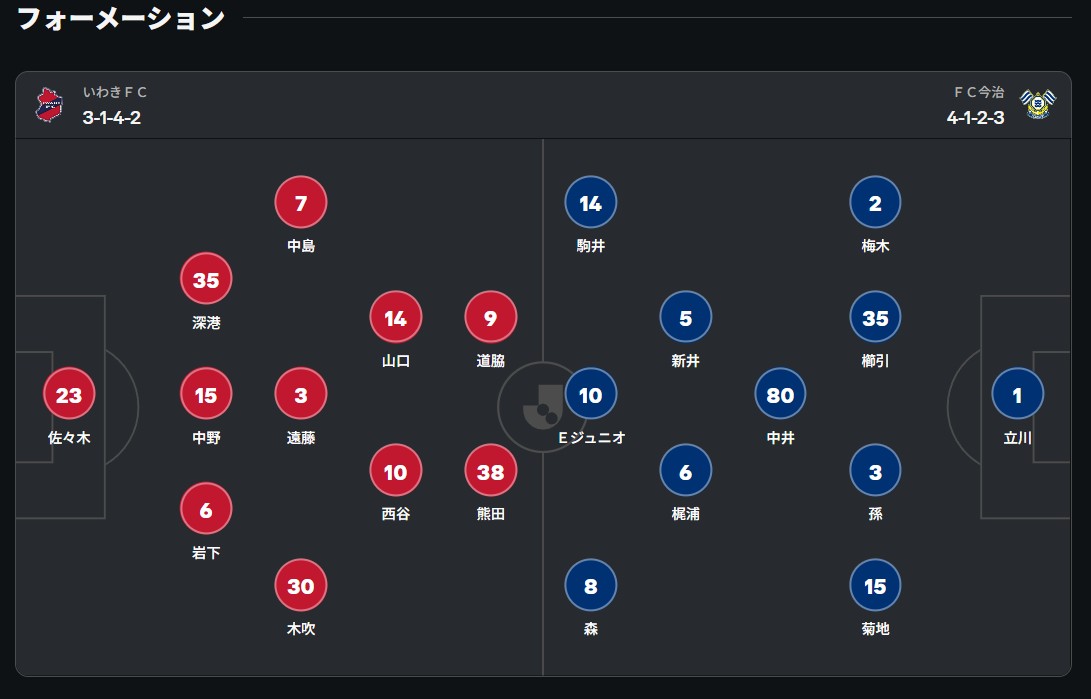This screenshot has width=1091, height=699.
Task: Click the FC今治 team name
Action: coord(978,92)
